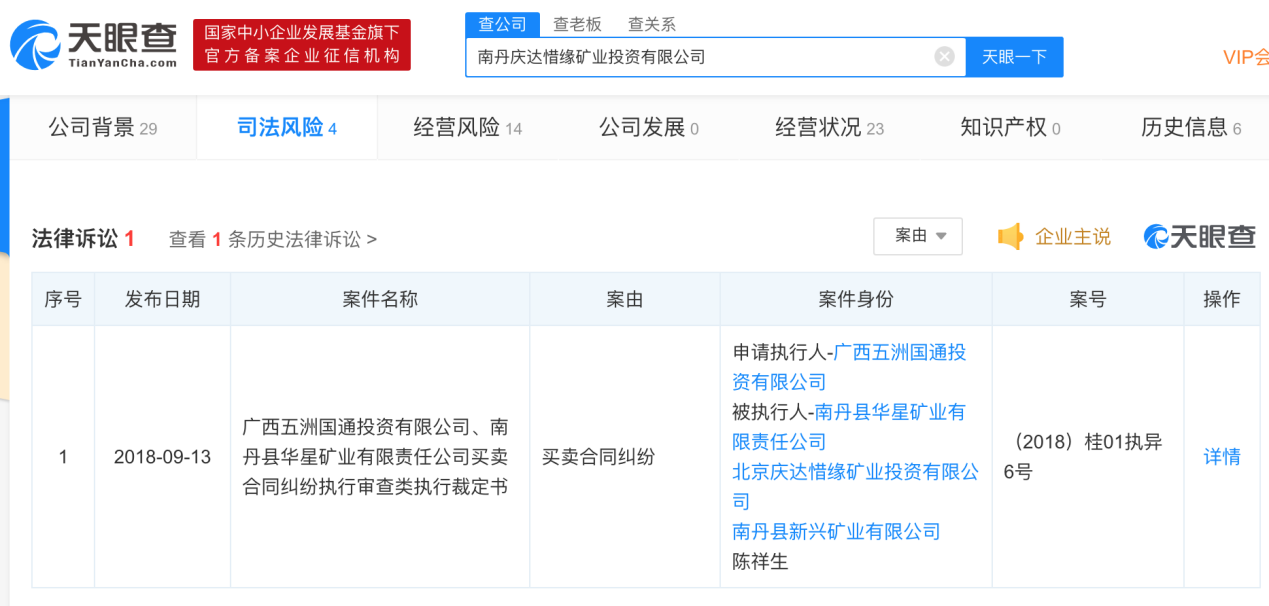Image resolution: width=1269 pixels, height=606 pixels.
Task: Open 查看1条历史法律诉讼 link
Action: (273, 240)
